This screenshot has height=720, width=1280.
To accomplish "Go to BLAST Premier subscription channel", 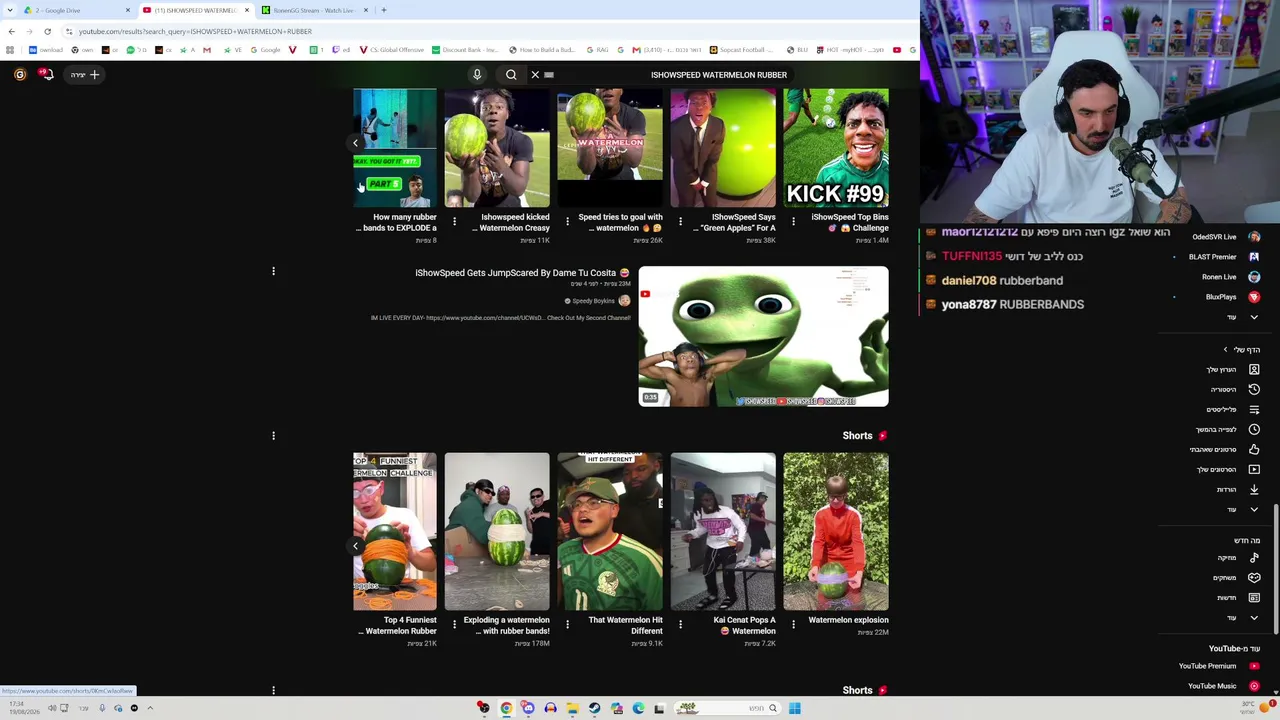I will coord(1222,257).
